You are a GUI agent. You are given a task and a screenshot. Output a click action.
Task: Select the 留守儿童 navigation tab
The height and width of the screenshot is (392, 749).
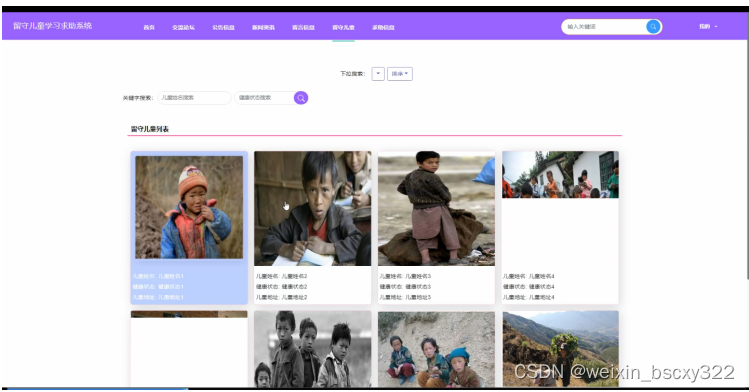pos(343,28)
